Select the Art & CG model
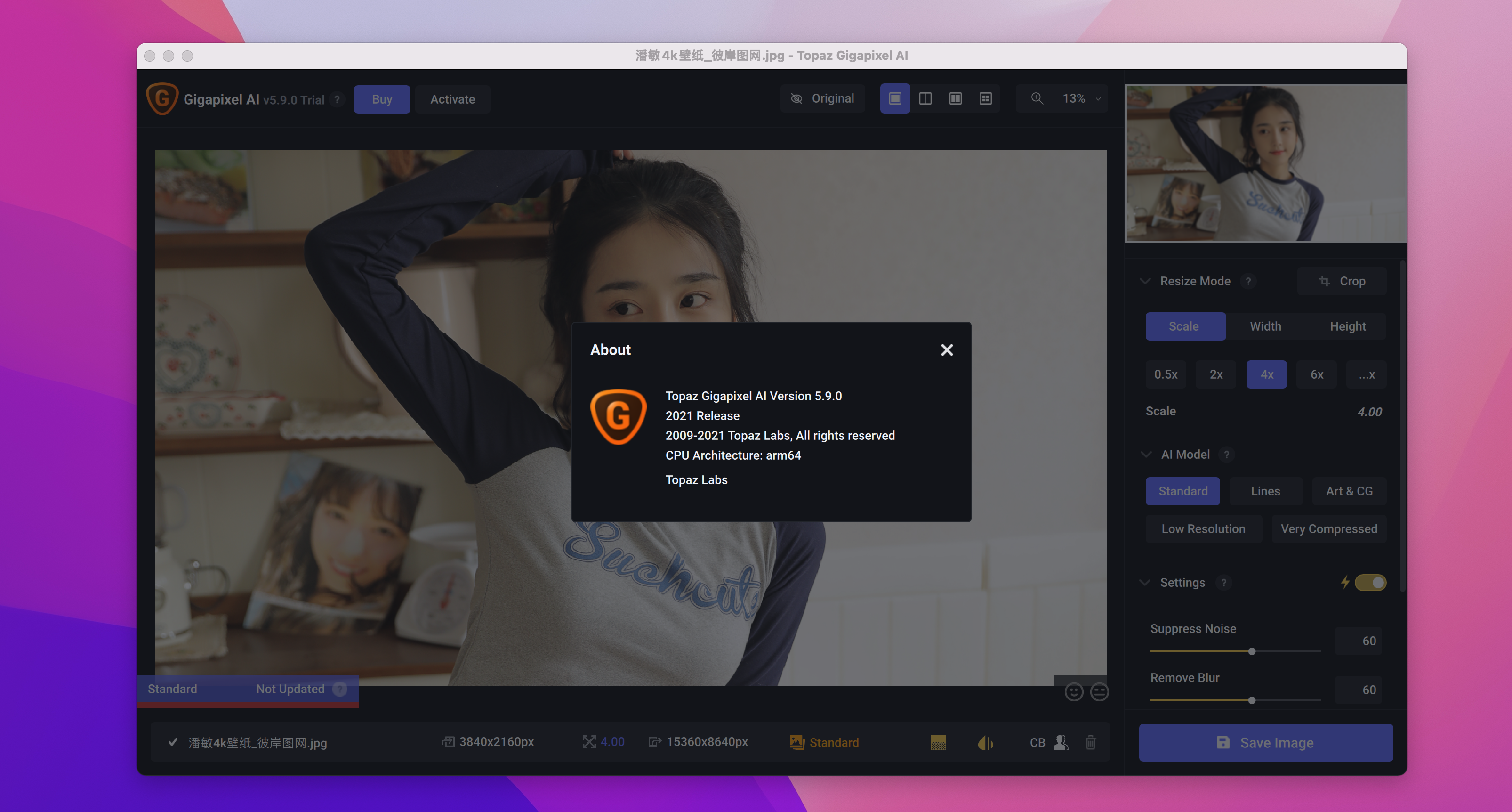Viewport: 1512px width, 812px height. pos(1349,491)
